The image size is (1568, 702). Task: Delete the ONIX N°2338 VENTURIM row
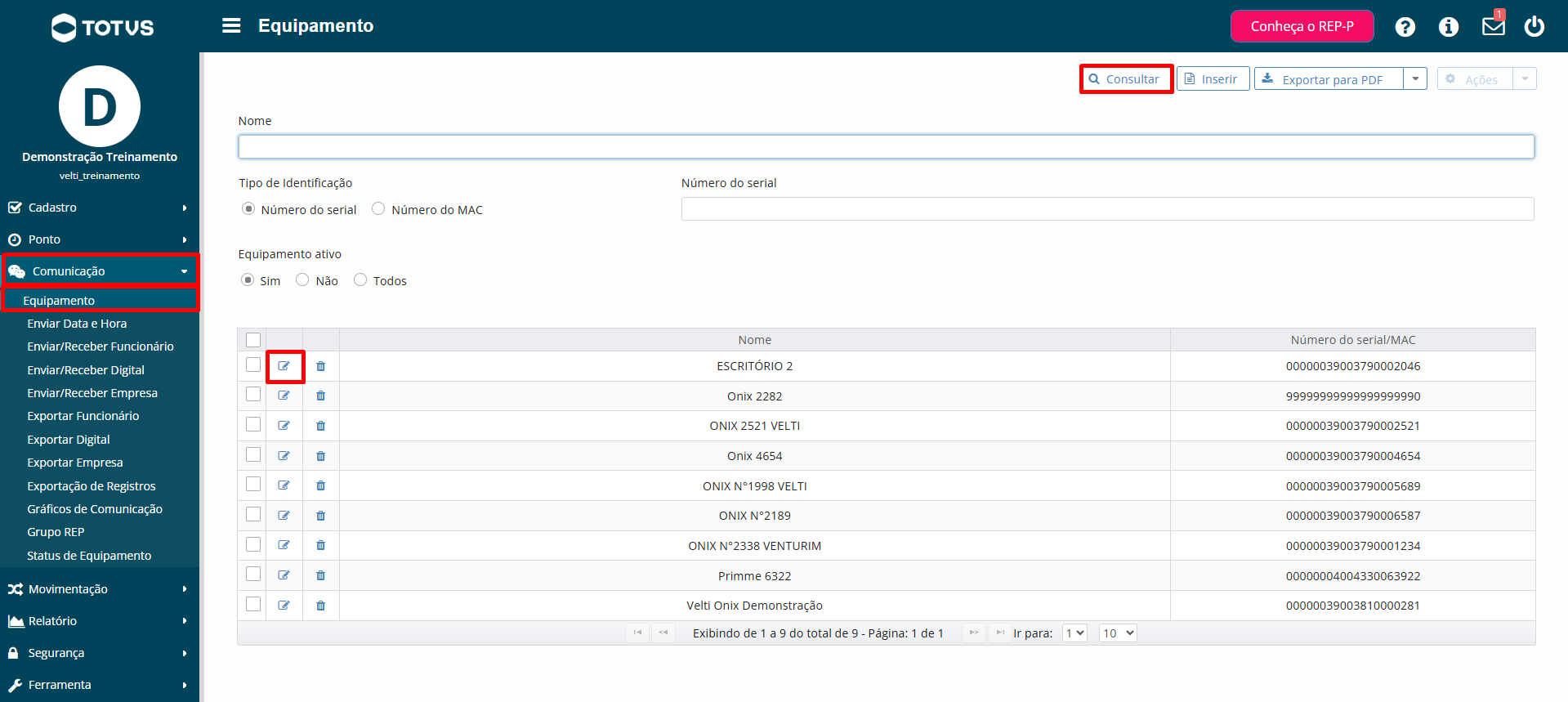pos(320,545)
